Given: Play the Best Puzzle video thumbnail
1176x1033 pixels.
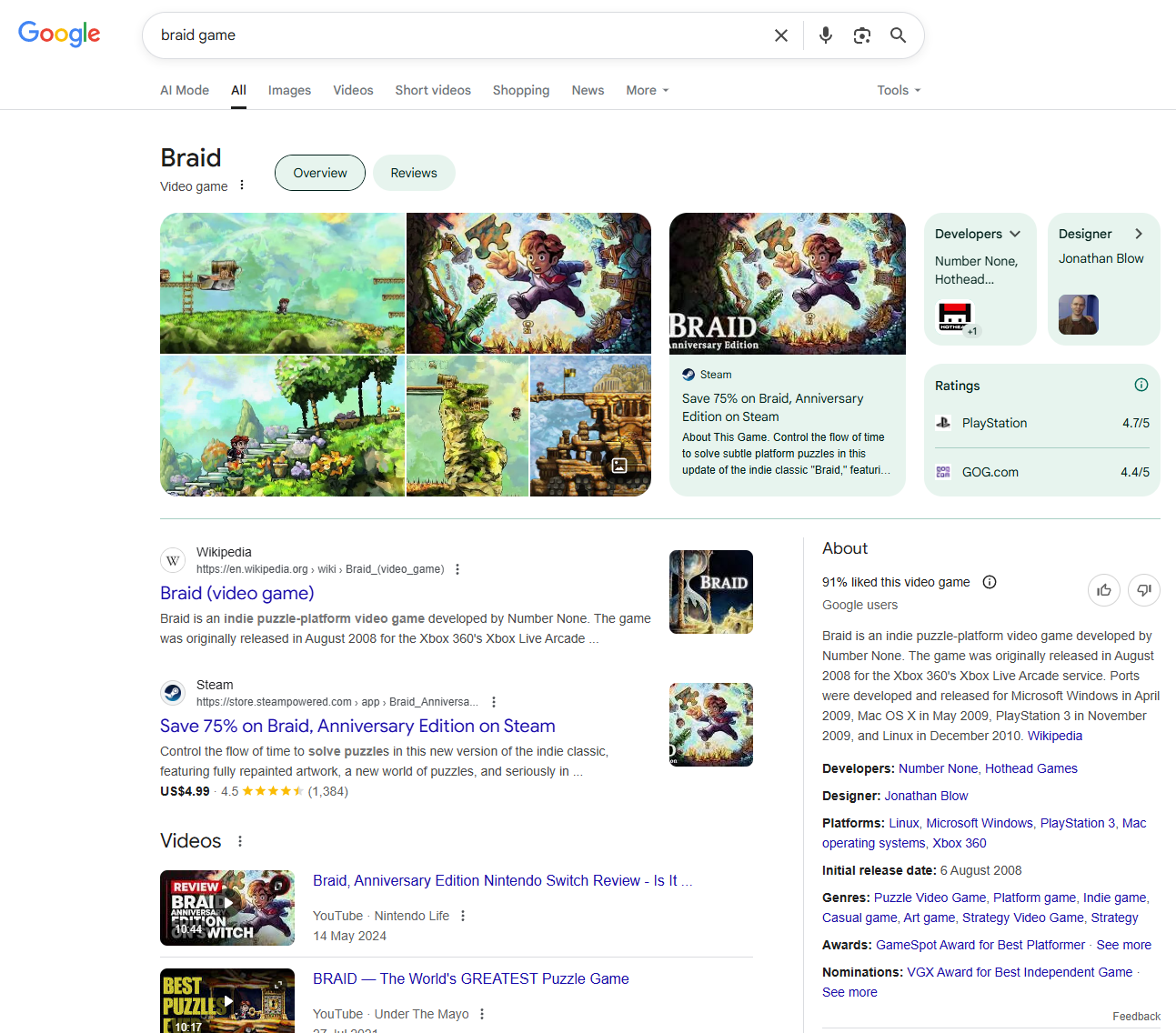Looking at the screenshot, I should point(227,1000).
